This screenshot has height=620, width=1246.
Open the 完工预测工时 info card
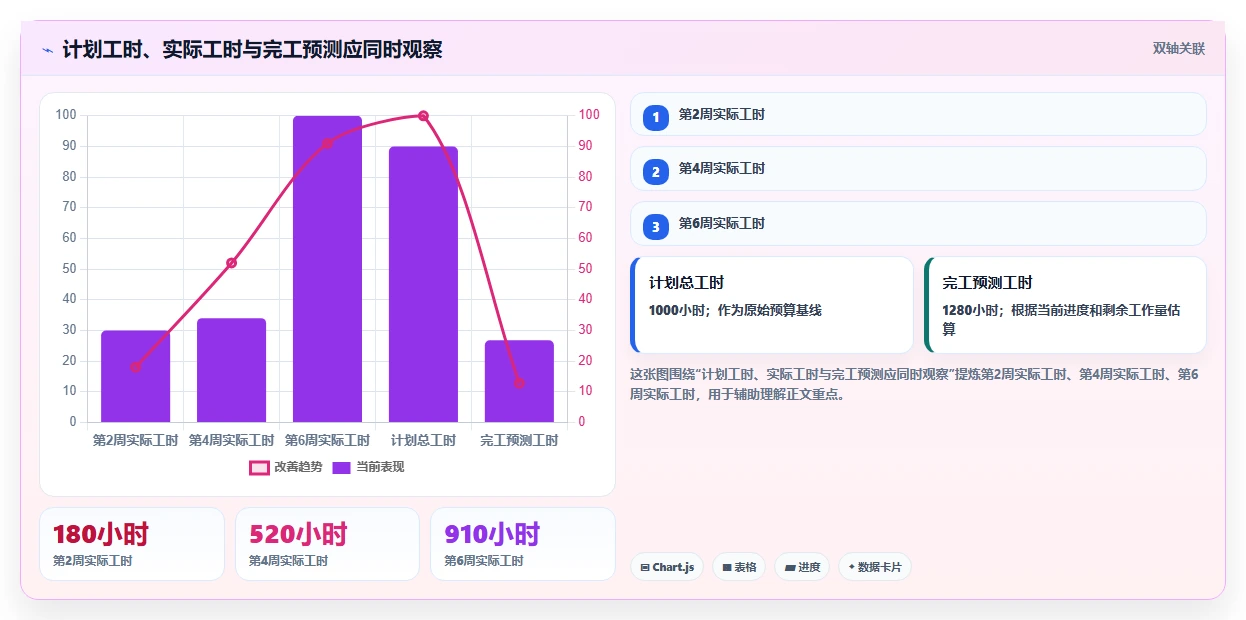[x=1065, y=305]
